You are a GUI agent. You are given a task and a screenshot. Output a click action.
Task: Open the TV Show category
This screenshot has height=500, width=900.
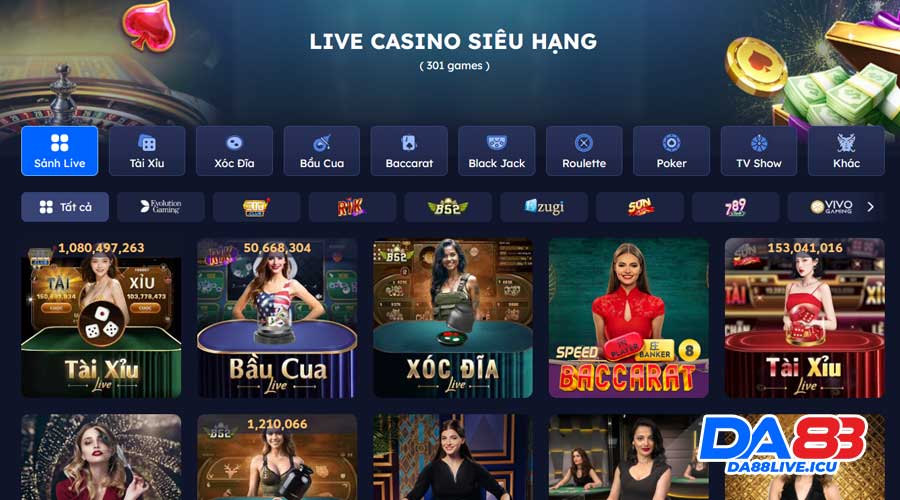(759, 151)
